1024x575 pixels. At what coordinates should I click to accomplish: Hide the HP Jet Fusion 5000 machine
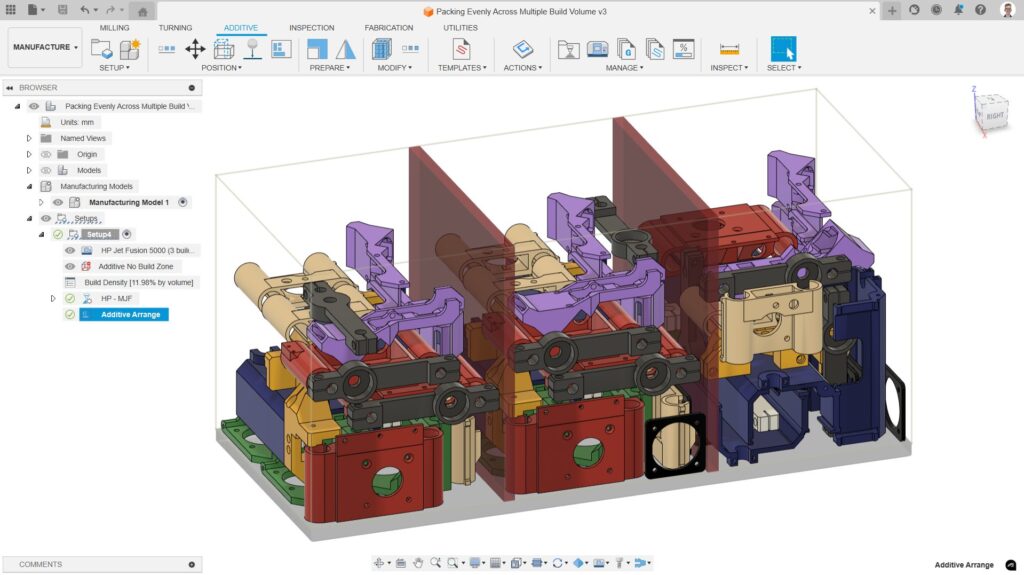coord(70,250)
